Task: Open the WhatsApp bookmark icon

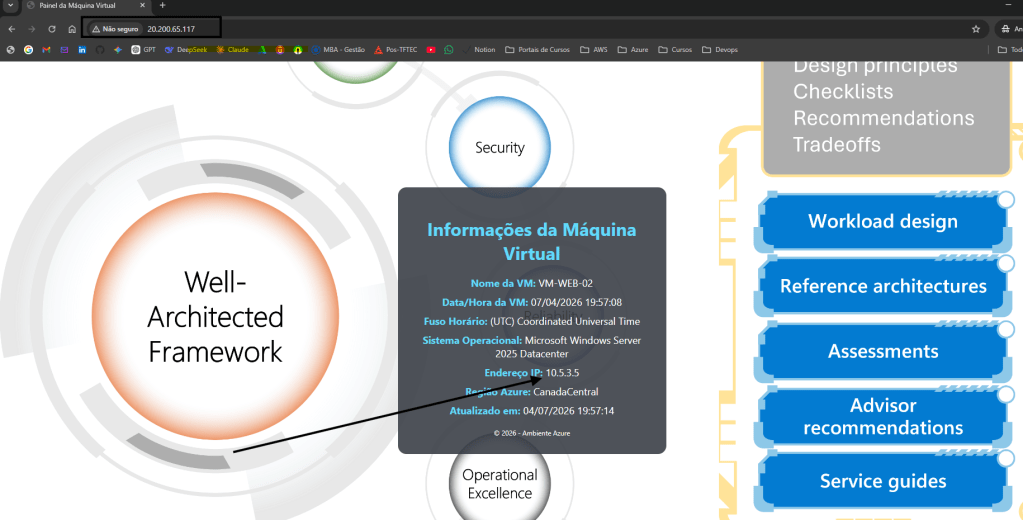Action: [449, 49]
